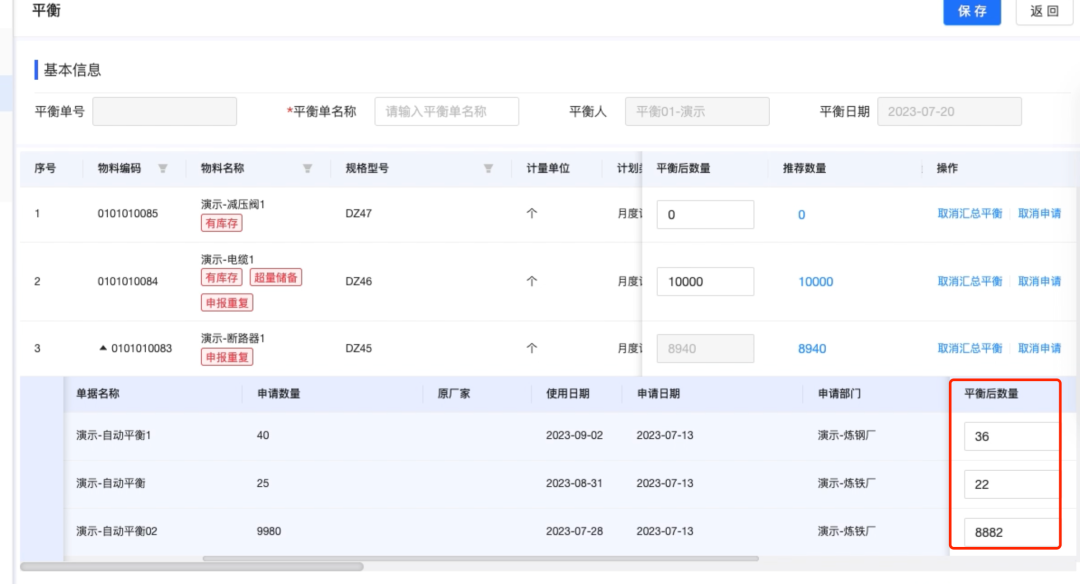Click department cell 演示-炼钢厂
The image size is (1080, 584).
point(847,435)
